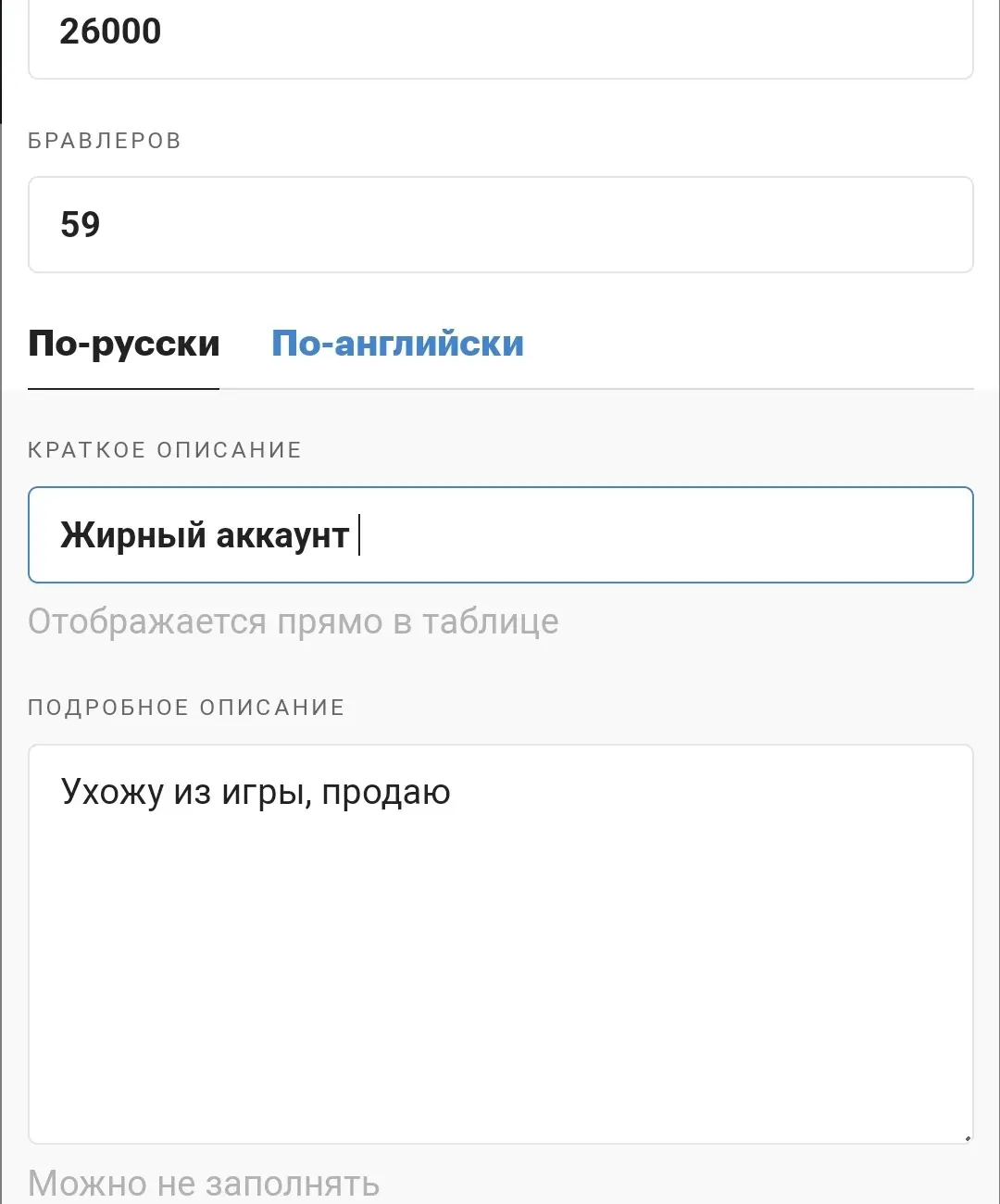Focus the field containing 26000
Viewport: 1000px width, 1204px height.
point(500,39)
